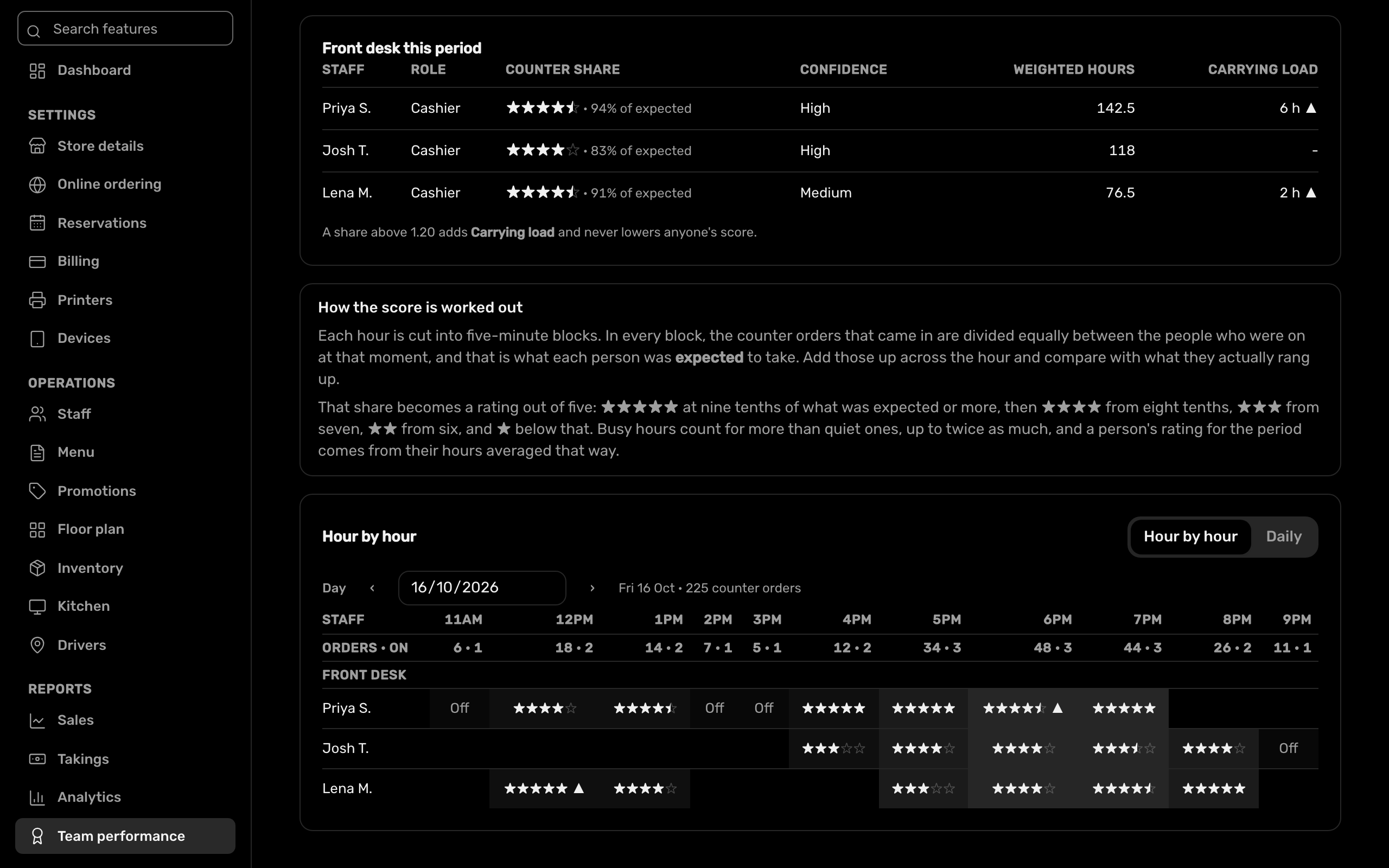Click the Takings cash icon
The image size is (1389, 868).
point(37,759)
